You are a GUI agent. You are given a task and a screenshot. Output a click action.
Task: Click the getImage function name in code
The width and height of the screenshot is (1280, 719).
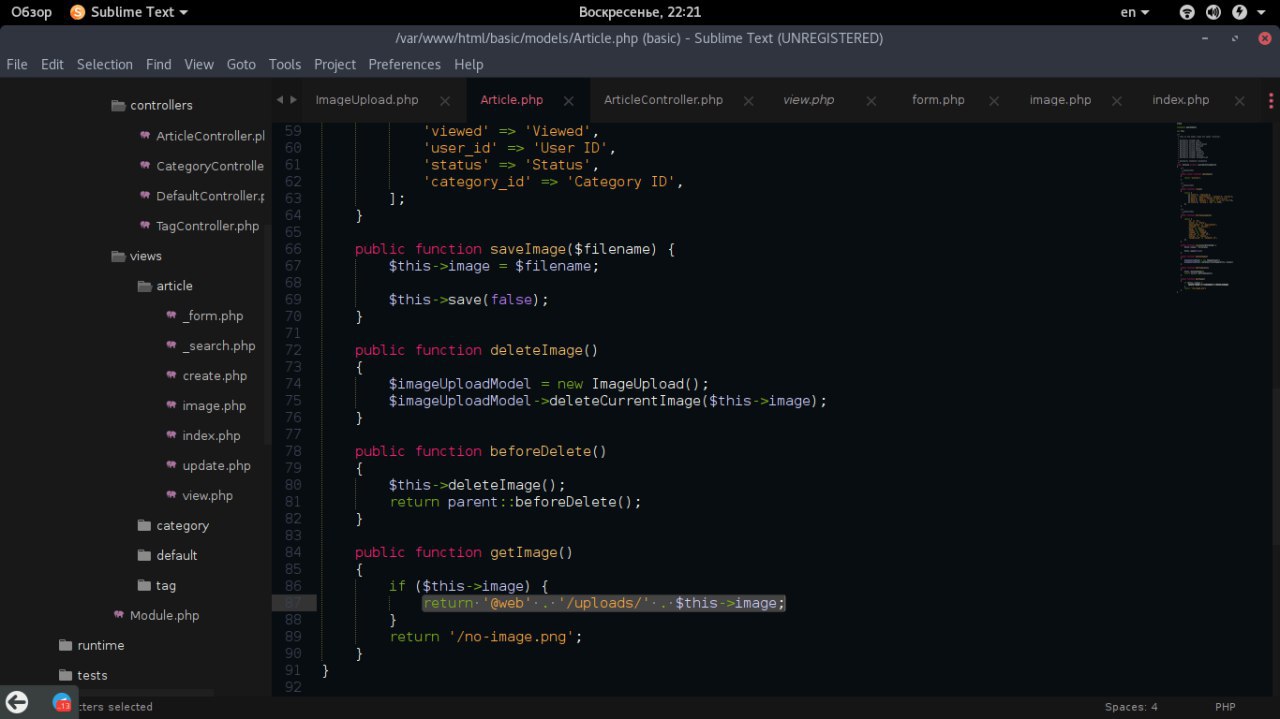pos(527,552)
